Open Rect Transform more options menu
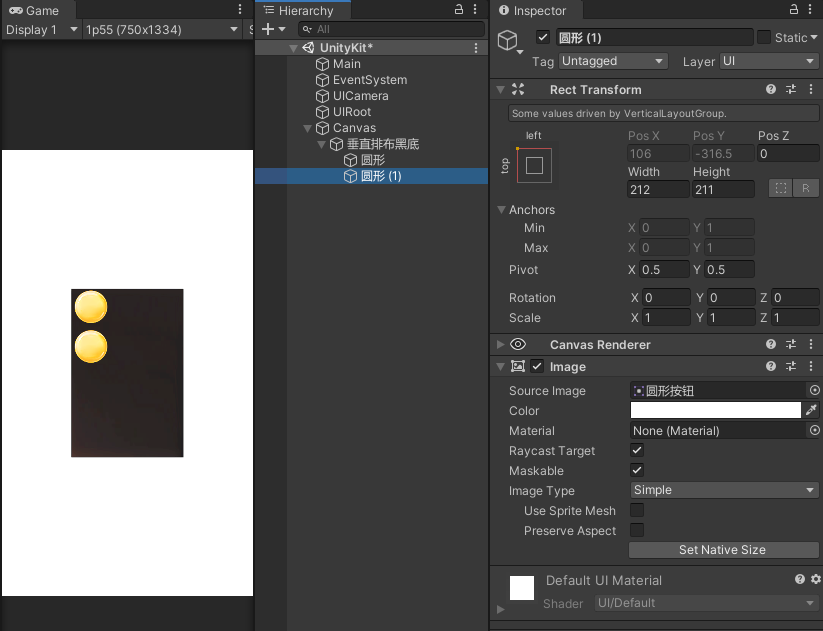The width and height of the screenshot is (823, 631). pos(811,89)
